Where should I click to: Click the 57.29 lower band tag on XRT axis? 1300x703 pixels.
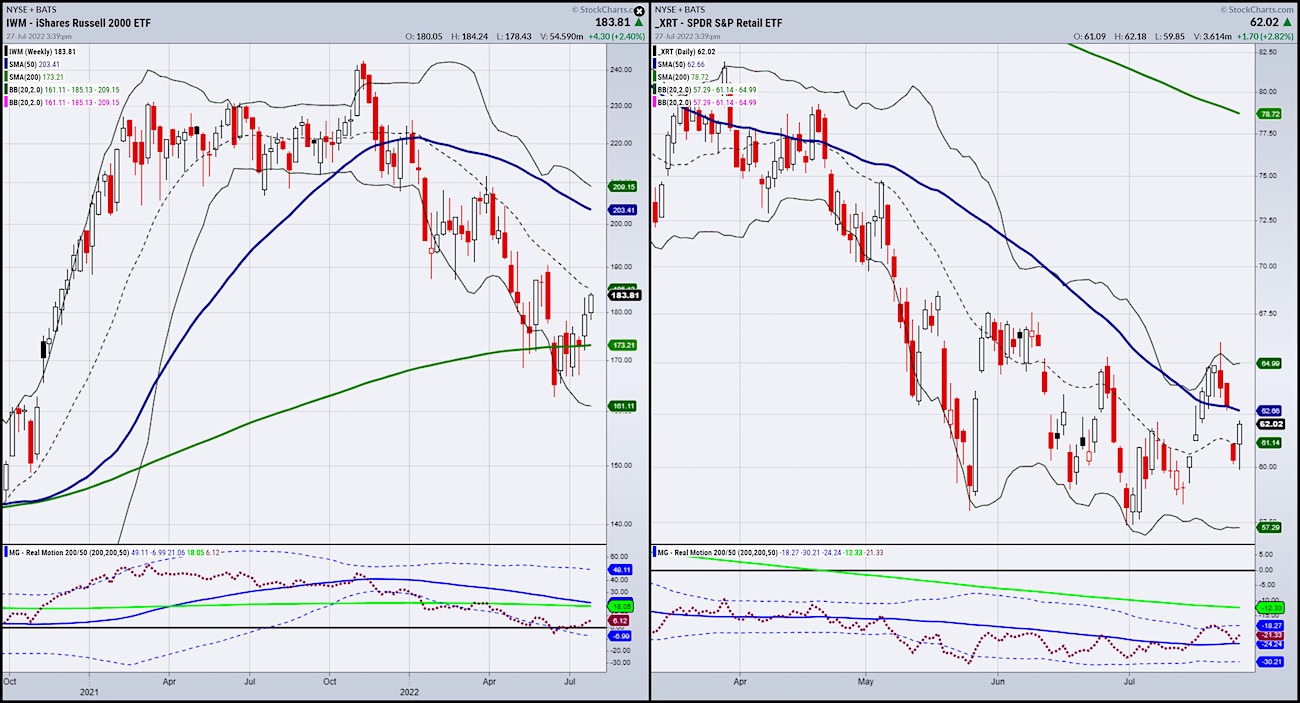(x=1271, y=527)
